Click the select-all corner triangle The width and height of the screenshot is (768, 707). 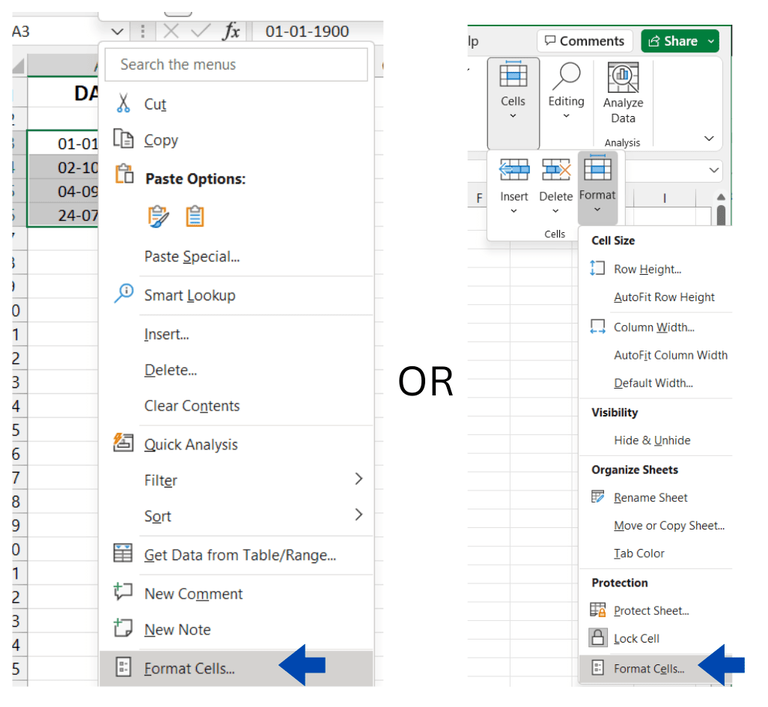coord(19,65)
